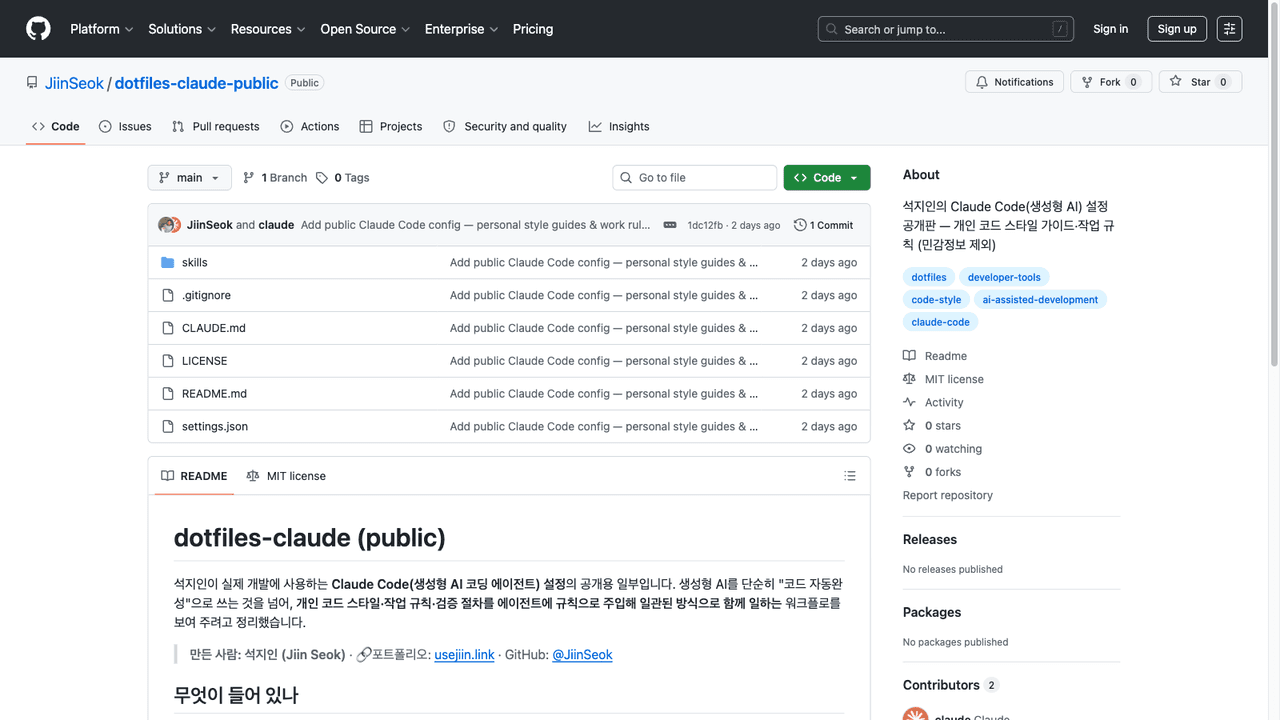
Task: Select the Code tab
Action: pos(56,126)
